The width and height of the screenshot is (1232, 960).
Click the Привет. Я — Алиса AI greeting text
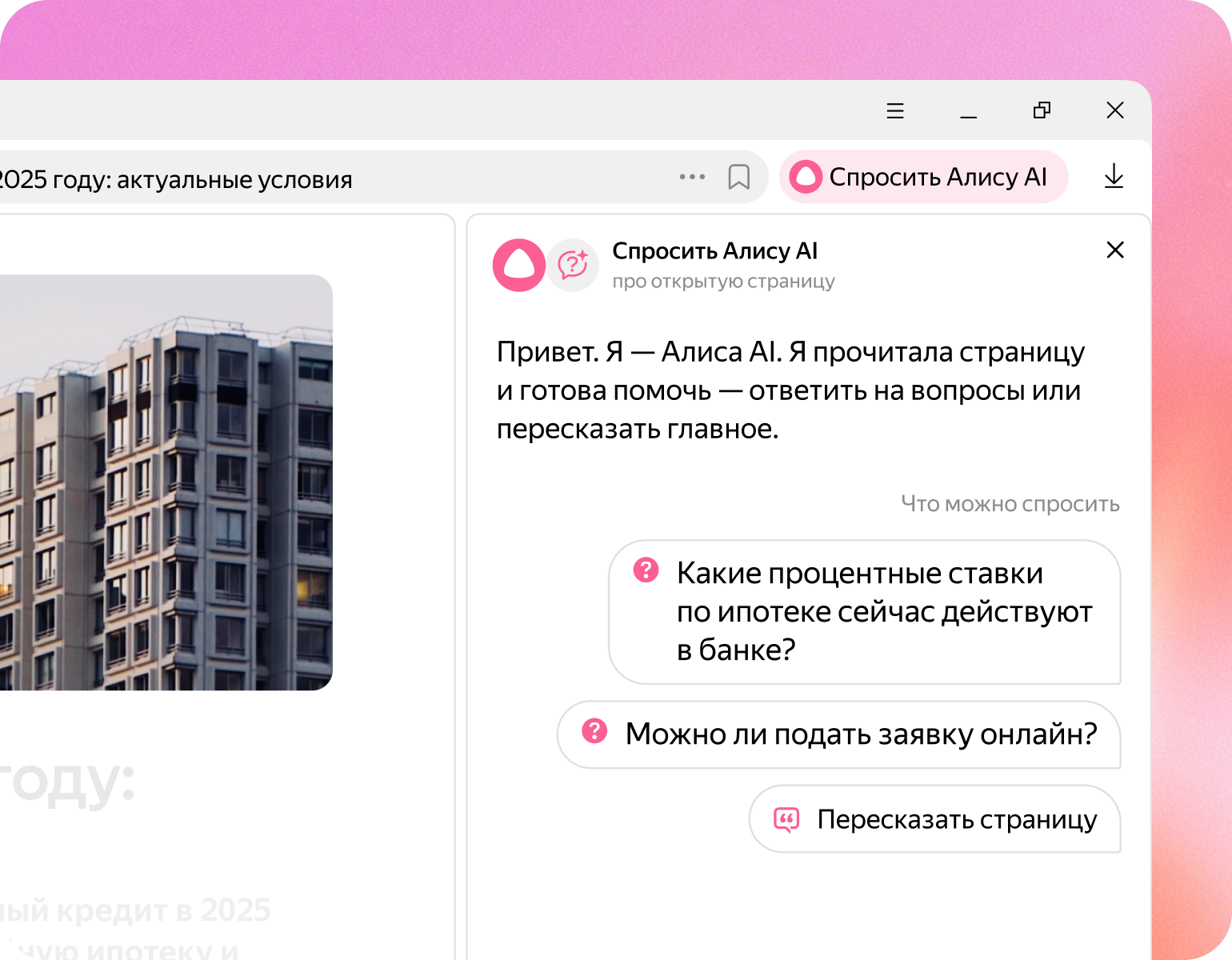click(x=790, y=390)
